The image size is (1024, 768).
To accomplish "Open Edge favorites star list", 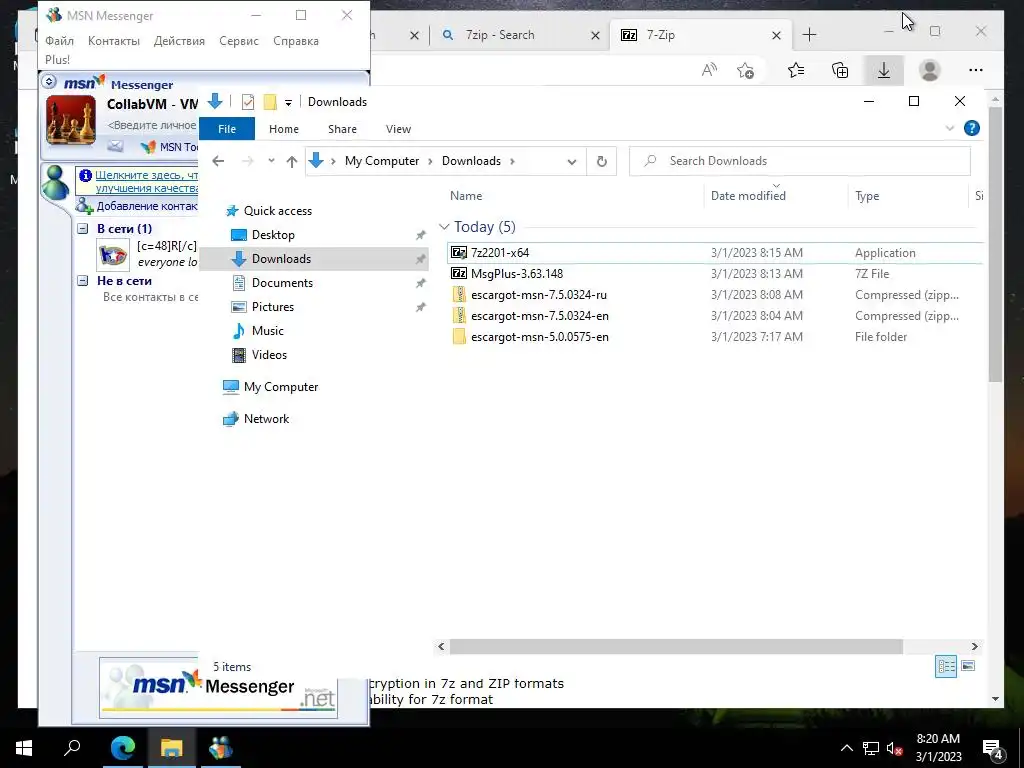I will (x=795, y=70).
